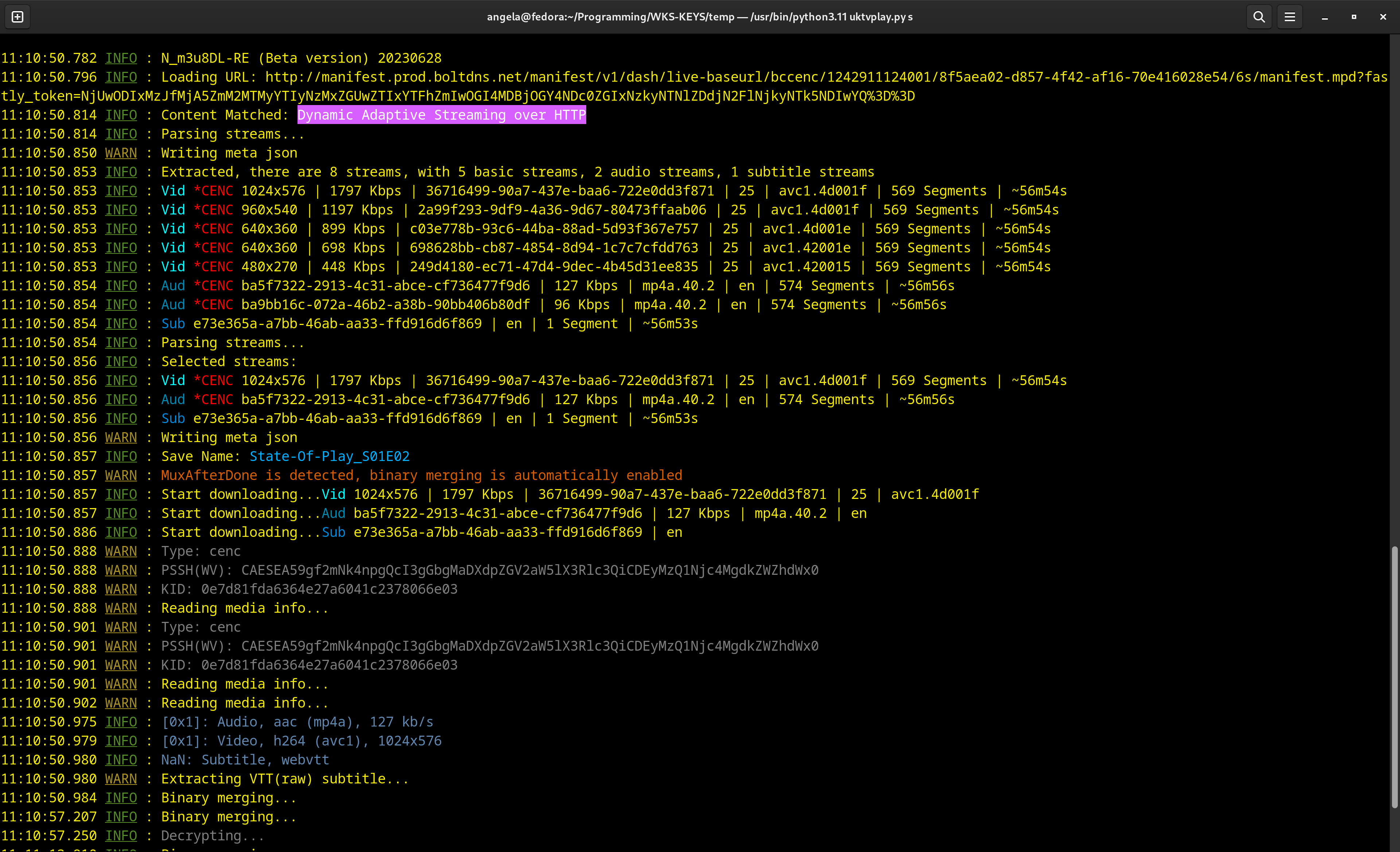
Task: Click the first PSSH(WV) string
Action: pos(529,570)
